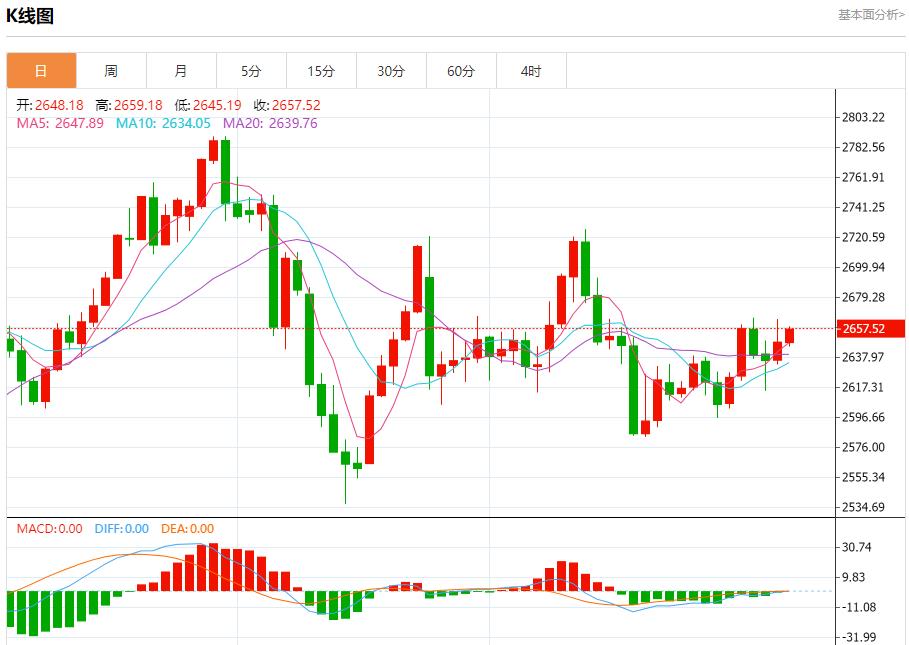Show the 30分 interval chart

pyautogui.click(x=391, y=71)
